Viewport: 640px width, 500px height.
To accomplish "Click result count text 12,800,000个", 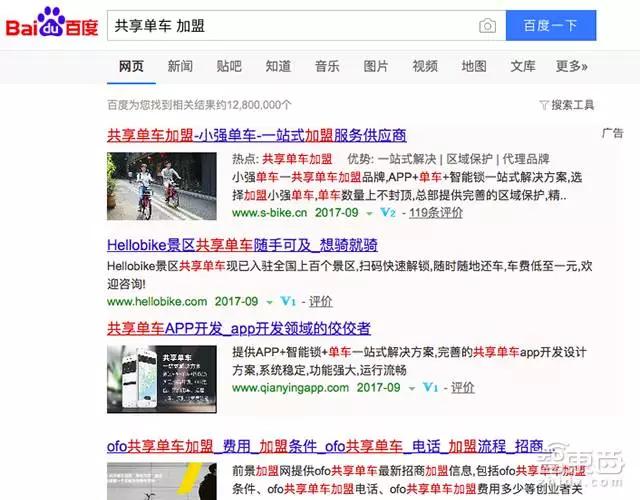I will click(x=259, y=105).
